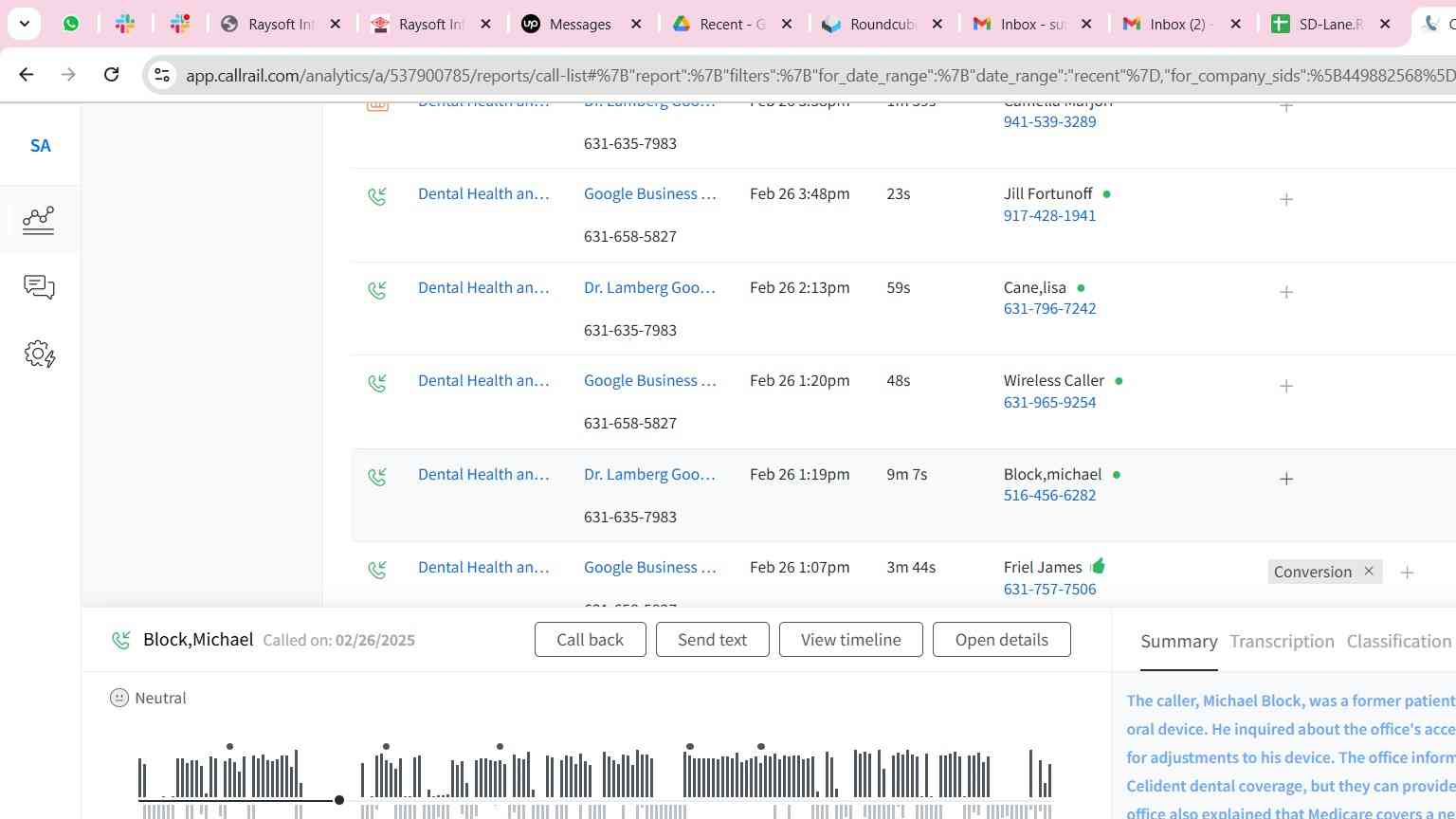Click the View timeline button
The image size is (1456, 819).
tap(850, 640)
